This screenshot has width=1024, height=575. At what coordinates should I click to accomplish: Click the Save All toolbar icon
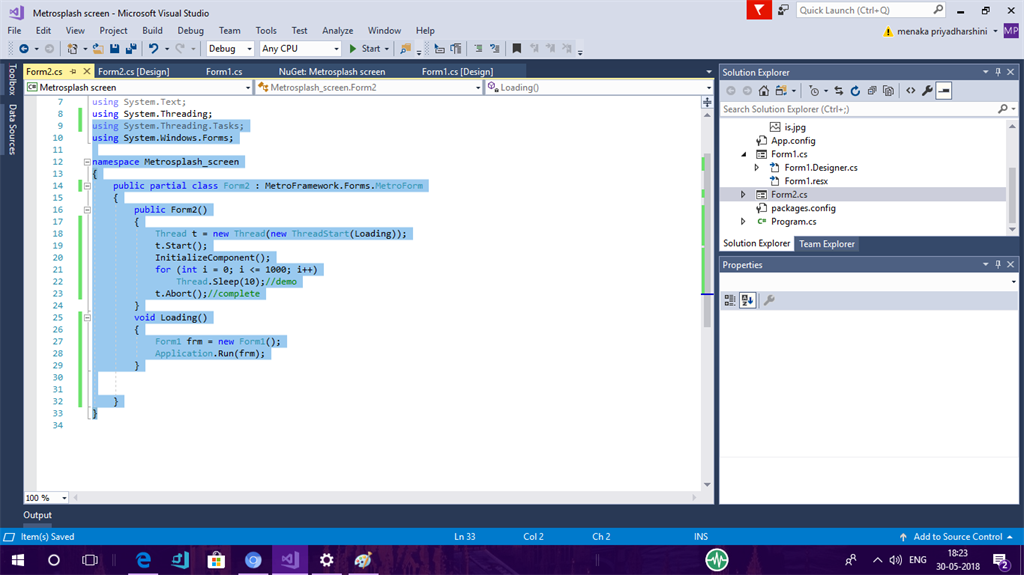[x=131, y=48]
